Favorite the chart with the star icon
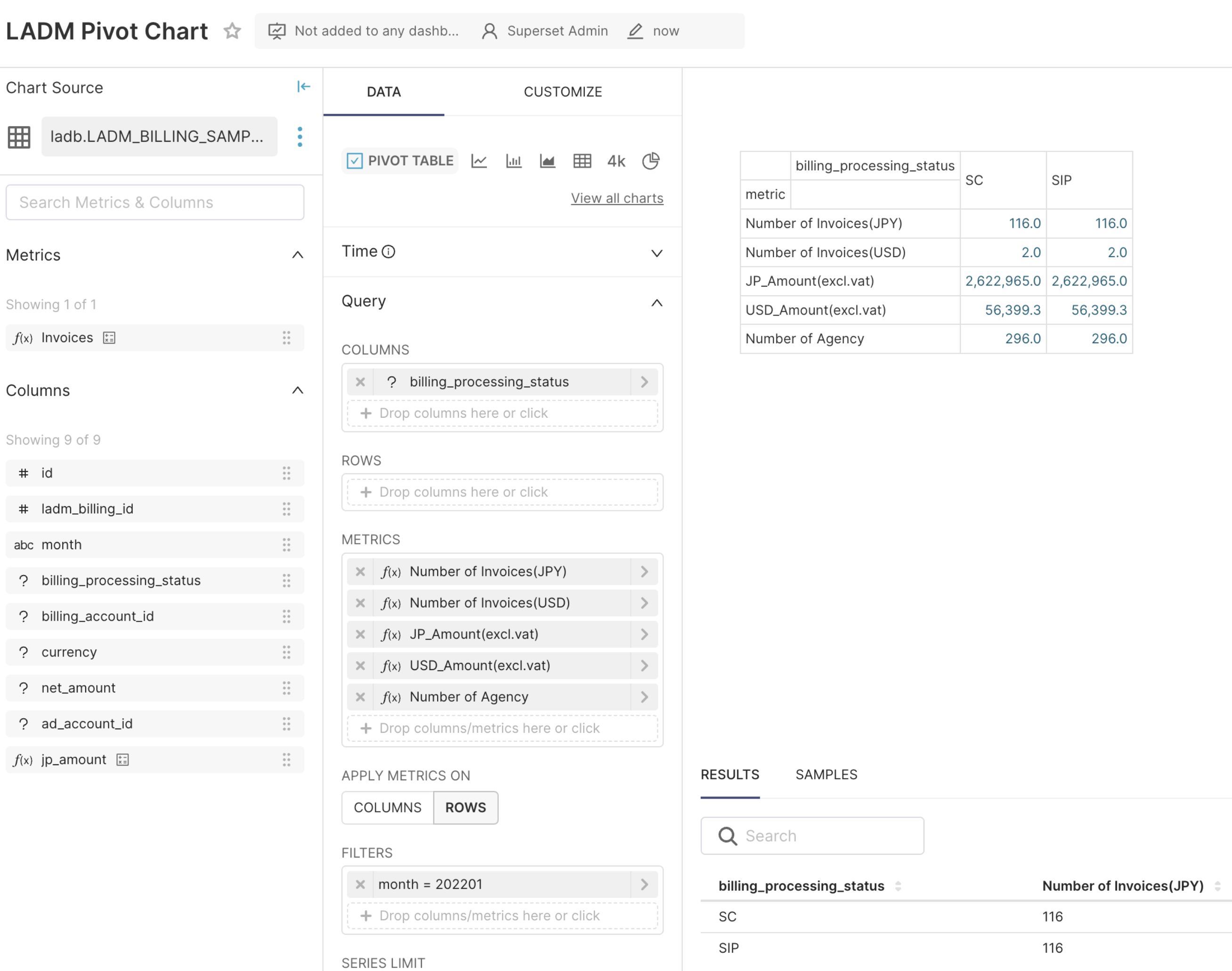Viewport: 1232px width, 971px height. pos(232,31)
